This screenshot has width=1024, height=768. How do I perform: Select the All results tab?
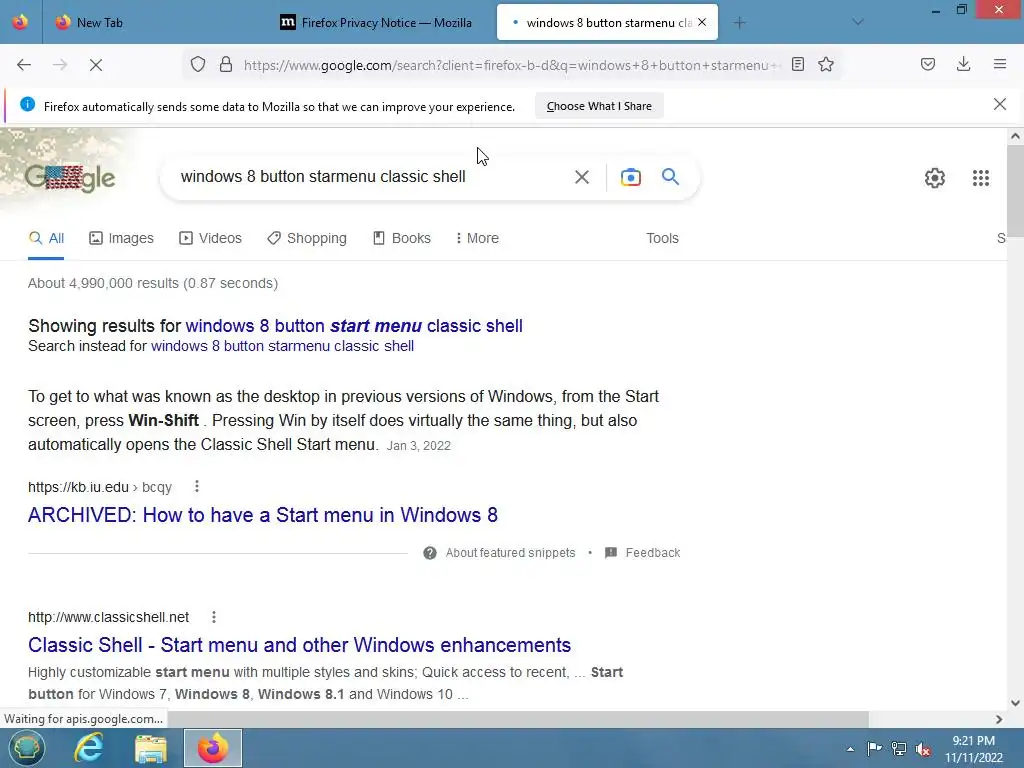(x=46, y=238)
